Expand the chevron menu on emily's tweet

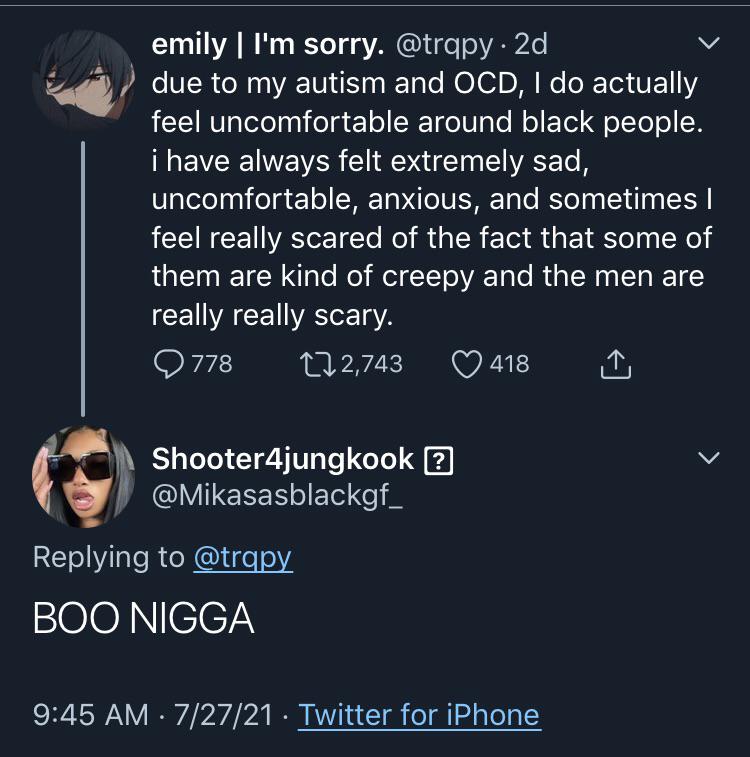tap(708, 44)
